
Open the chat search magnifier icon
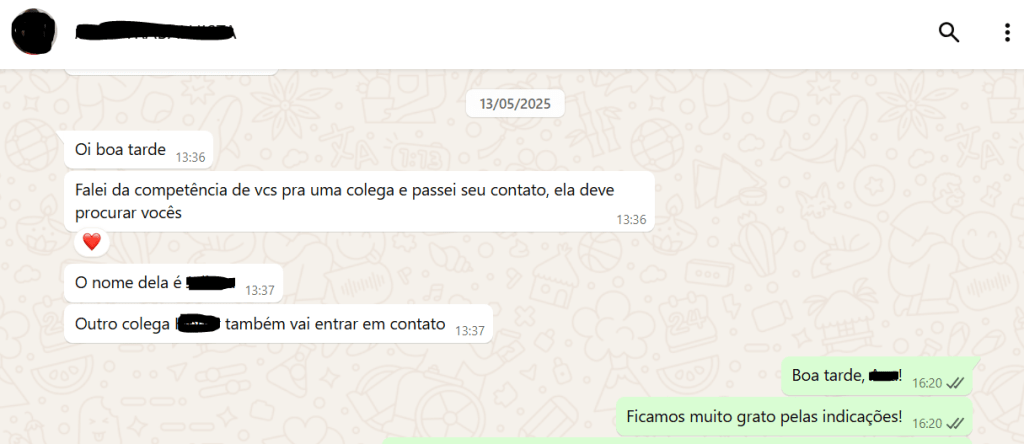point(948,32)
